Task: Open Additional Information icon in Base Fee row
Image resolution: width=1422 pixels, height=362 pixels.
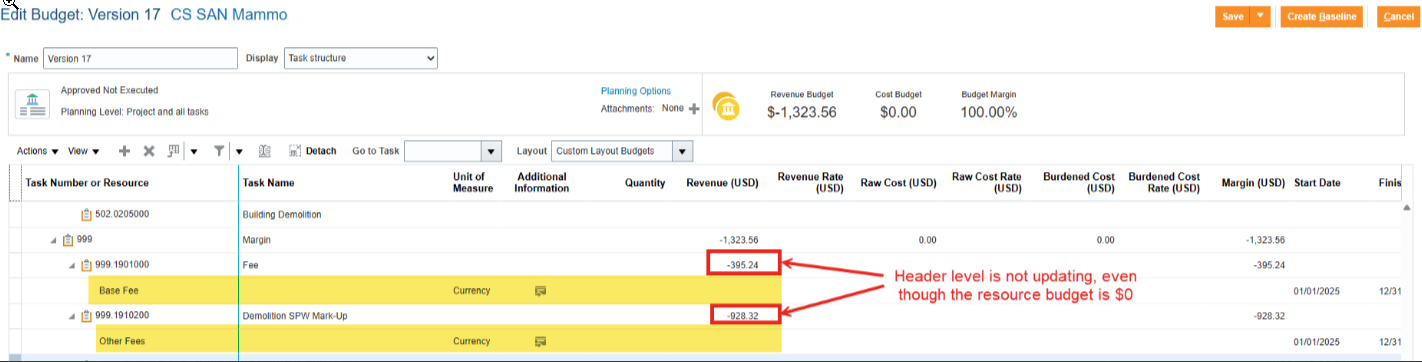Action: [x=541, y=291]
